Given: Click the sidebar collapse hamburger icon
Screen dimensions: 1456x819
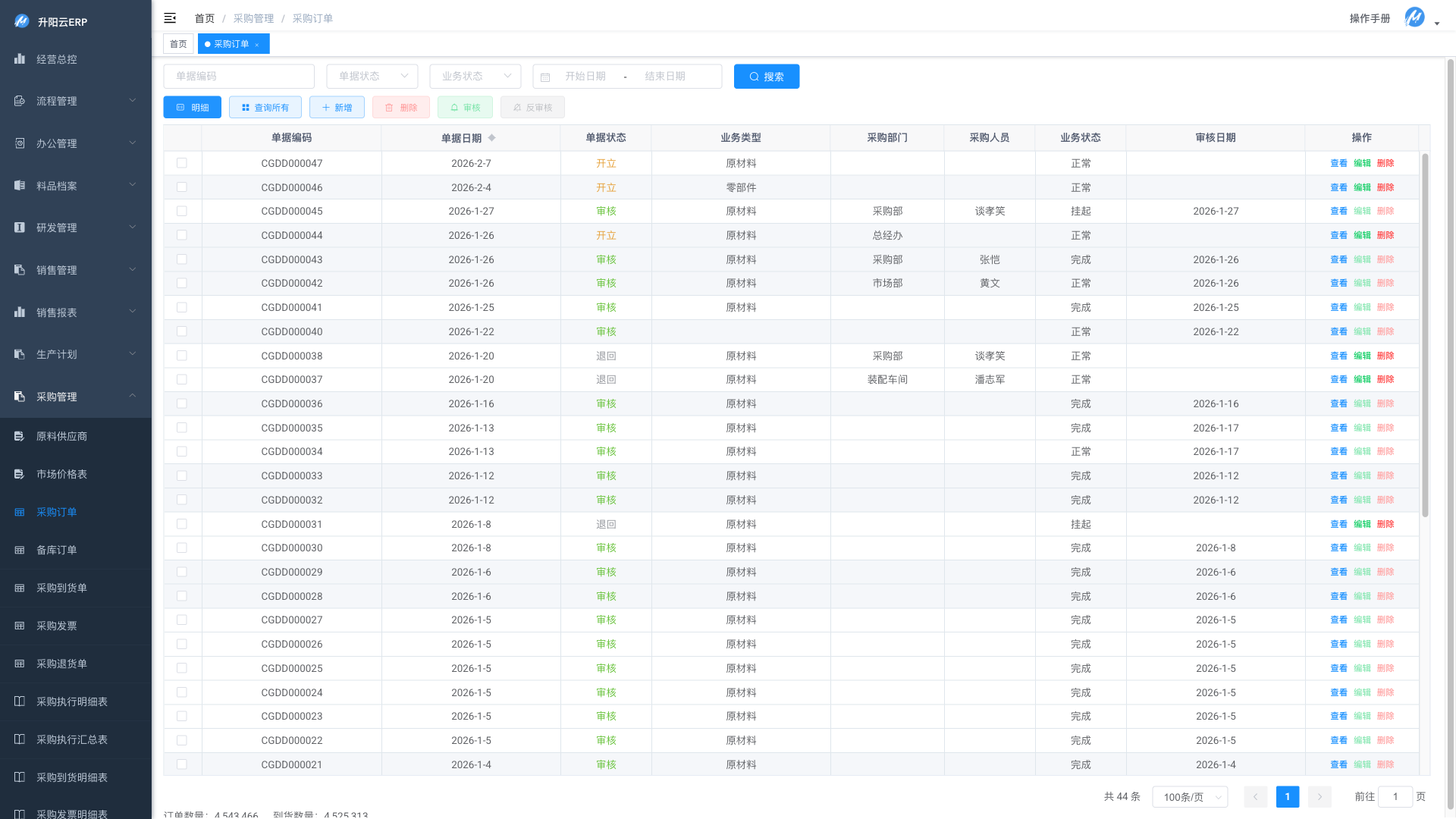Looking at the screenshot, I should (170, 18).
